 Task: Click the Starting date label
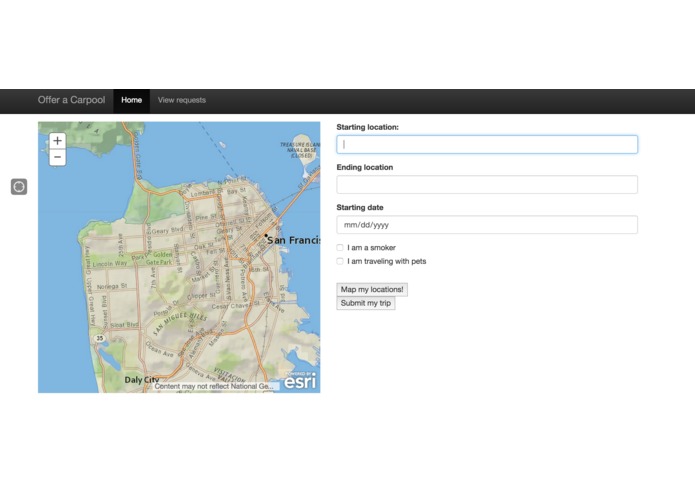[x=360, y=207]
